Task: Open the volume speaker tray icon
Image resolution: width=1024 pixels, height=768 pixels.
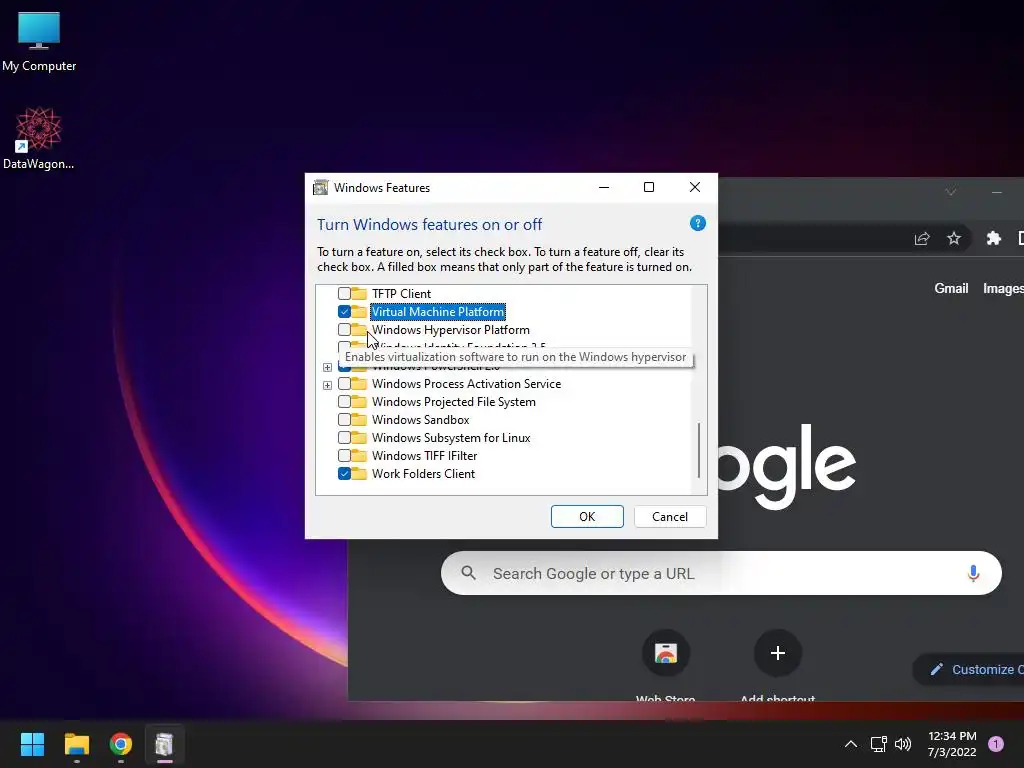Action: 903,744
